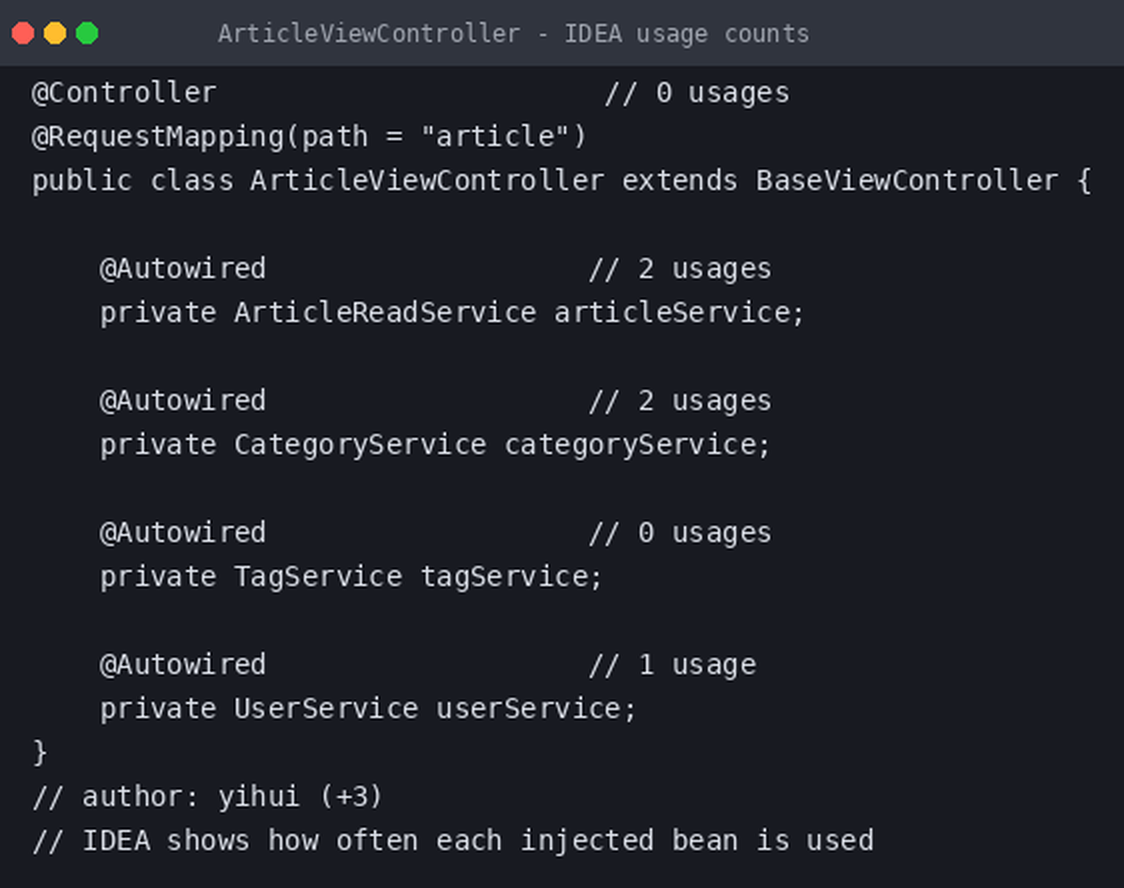Click the UserService type name

pyautogui.click(x=326, y=709)
